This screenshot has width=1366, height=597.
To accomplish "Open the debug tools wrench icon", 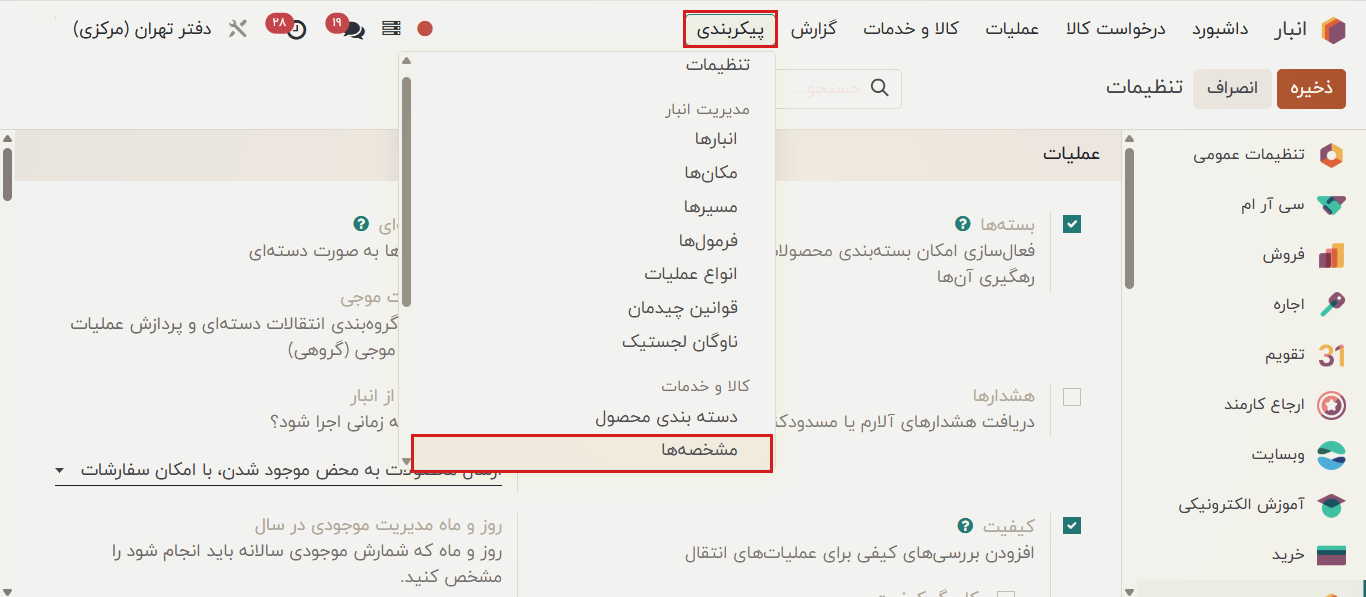I will [x=237, y=29].
